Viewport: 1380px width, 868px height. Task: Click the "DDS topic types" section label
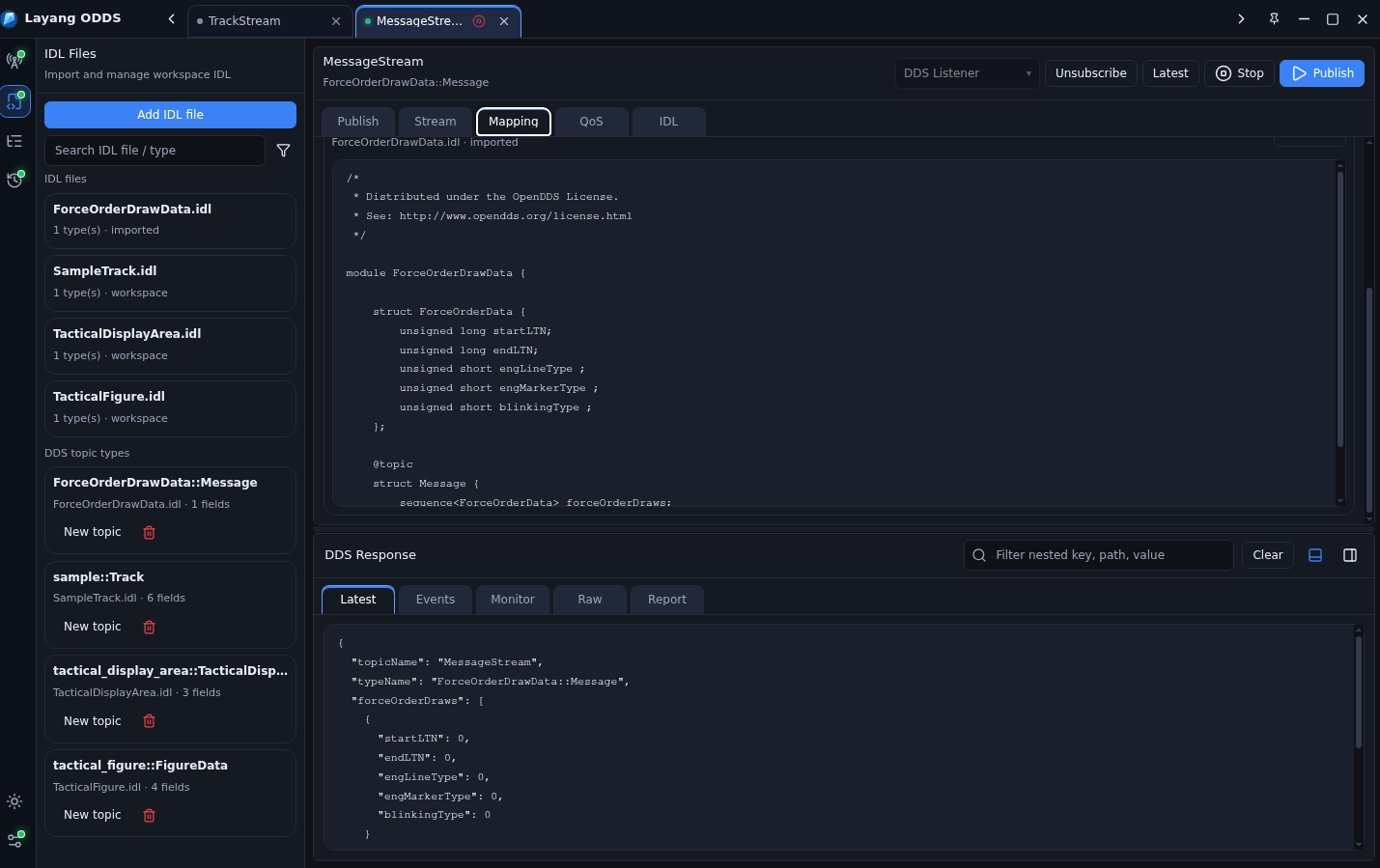[87, 454]
